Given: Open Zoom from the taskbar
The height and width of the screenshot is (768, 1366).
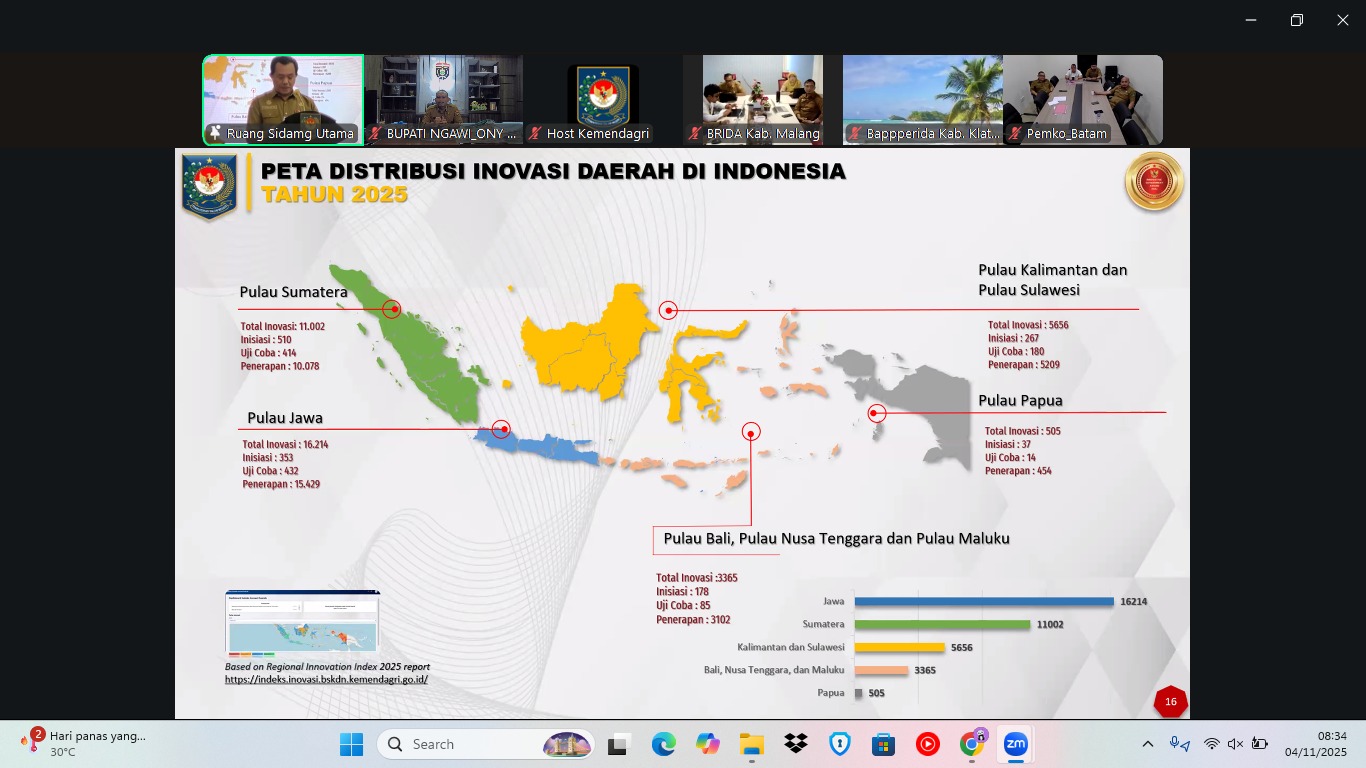Looking at the screenshot, I should pyautogui.click(x=1015, y=744).
